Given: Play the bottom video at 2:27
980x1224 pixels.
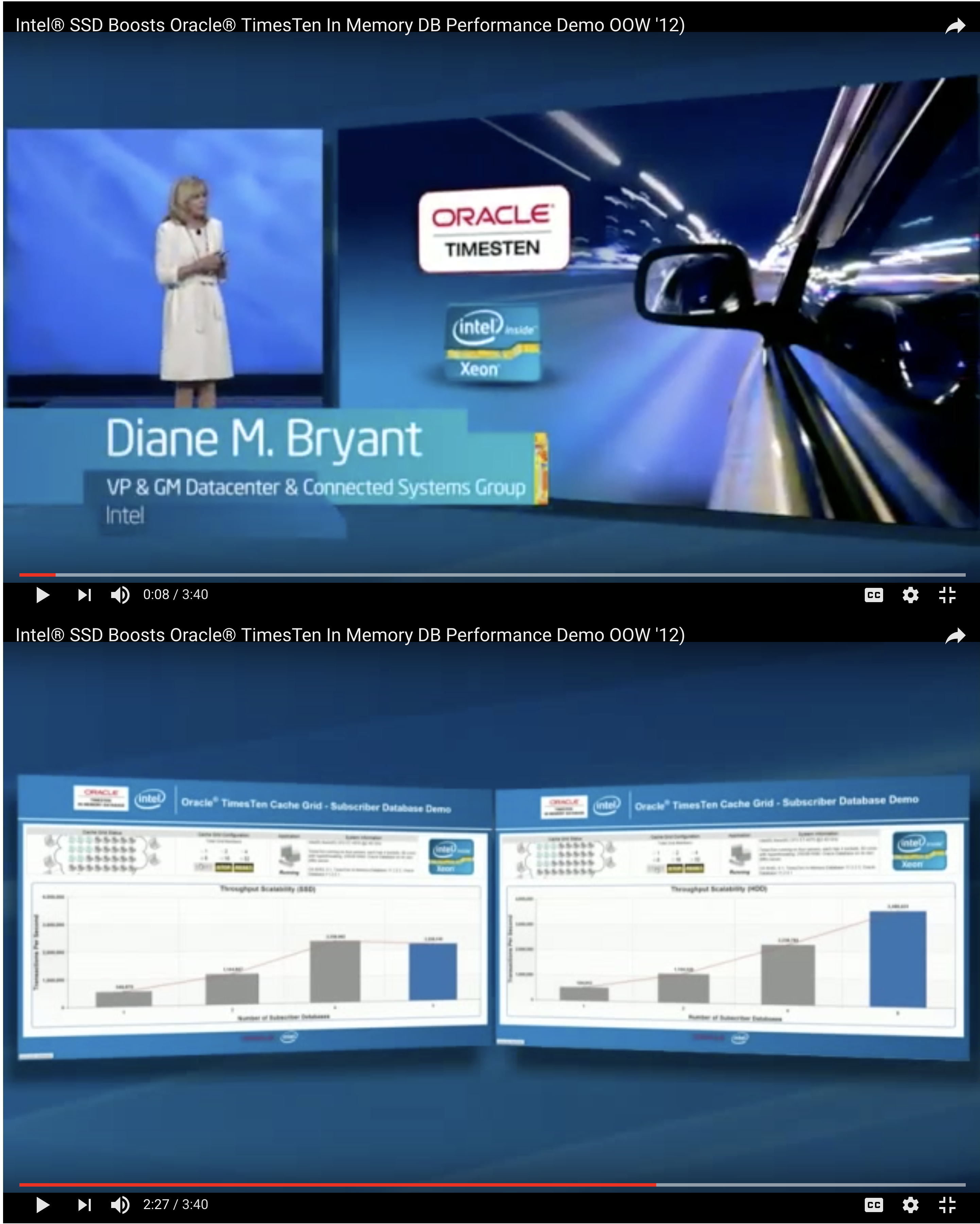Looking at the screenshot, I should pos(42,1205).
